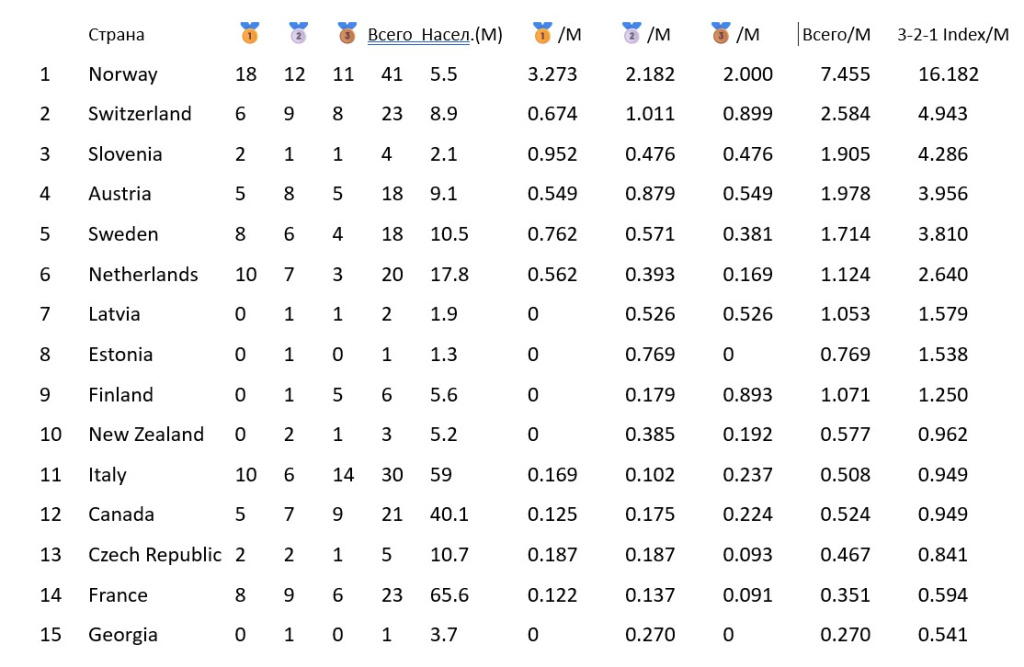
Task: Click the gold medal icon beside /M
Action: (543, 33)
